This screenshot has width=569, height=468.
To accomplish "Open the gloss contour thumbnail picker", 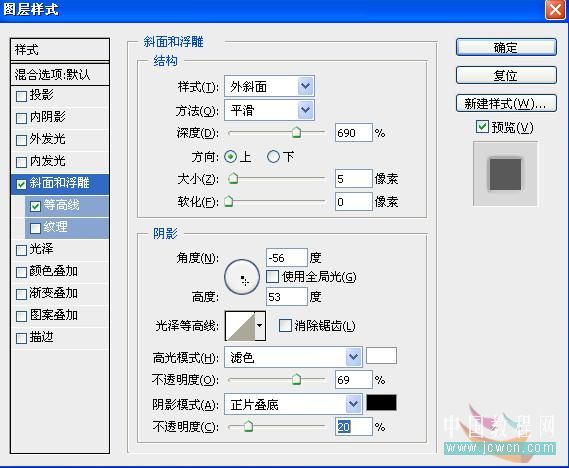I will 241,325.
